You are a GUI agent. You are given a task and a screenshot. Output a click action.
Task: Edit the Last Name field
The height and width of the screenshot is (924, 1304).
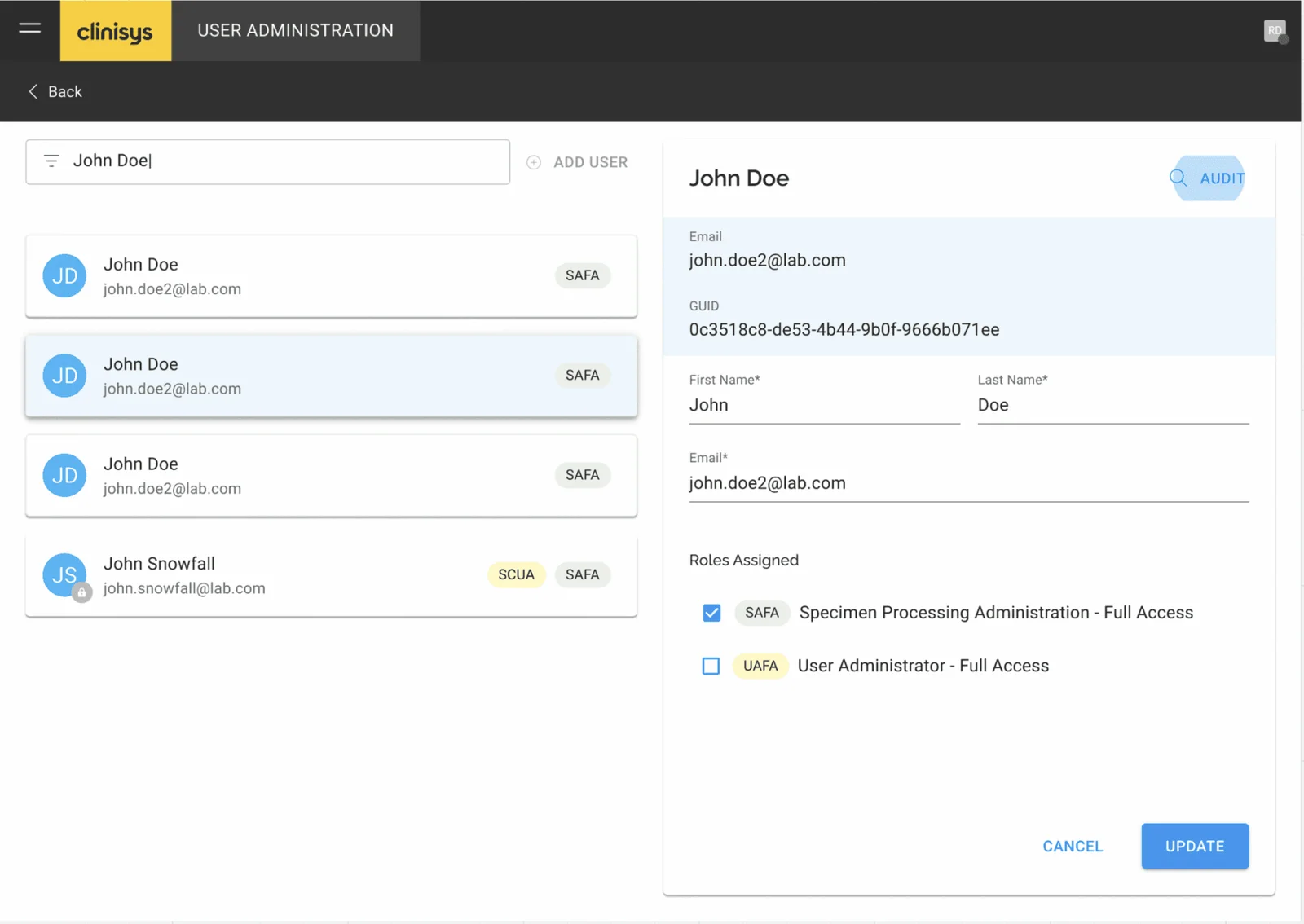[1112, 405]
